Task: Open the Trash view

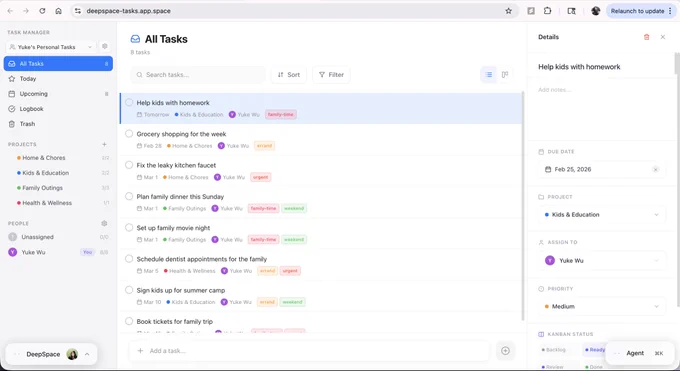Action: tap(58, 124)
